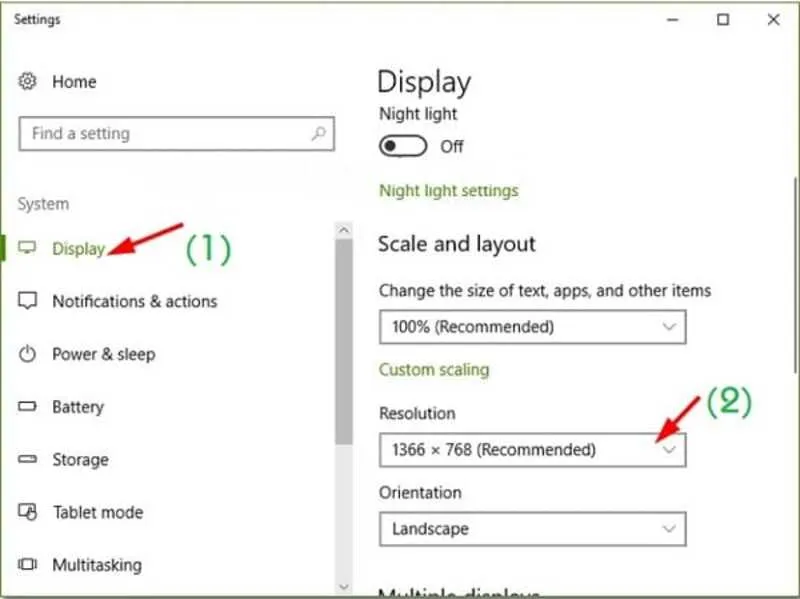Image resolution: width=800 pixels, height=599 pixels.
Task: Click the Tablet mode icon
Action: click(28, 512)
